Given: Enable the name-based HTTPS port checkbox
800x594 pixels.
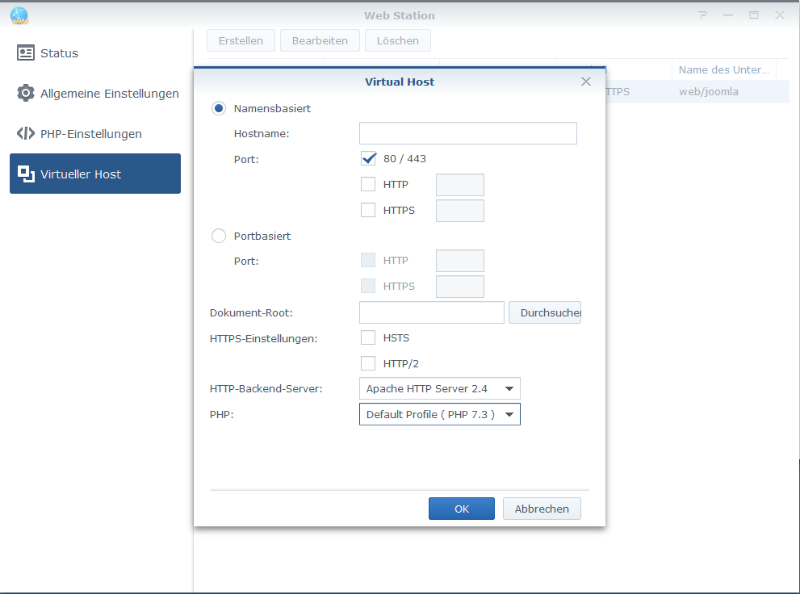Looking at the screenshot, I should click(368, 210).
